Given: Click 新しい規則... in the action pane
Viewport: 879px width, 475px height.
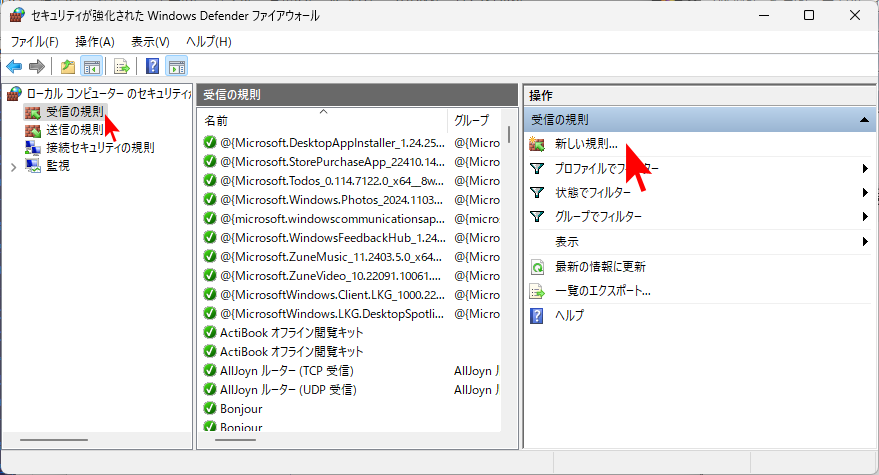Looking at the screenshot, I should pyautogui.click(x=586, y=144).
